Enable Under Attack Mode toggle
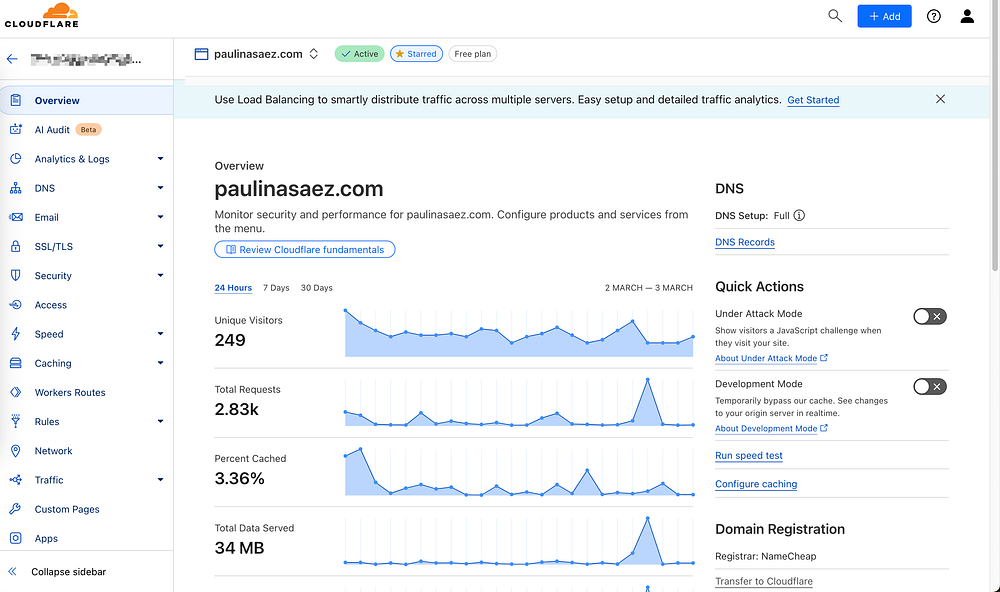 [930, 317]
